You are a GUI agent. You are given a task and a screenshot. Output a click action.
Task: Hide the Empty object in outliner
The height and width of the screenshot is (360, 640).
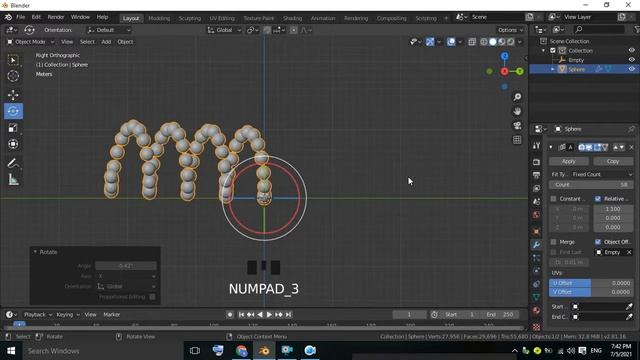[631, 60]
